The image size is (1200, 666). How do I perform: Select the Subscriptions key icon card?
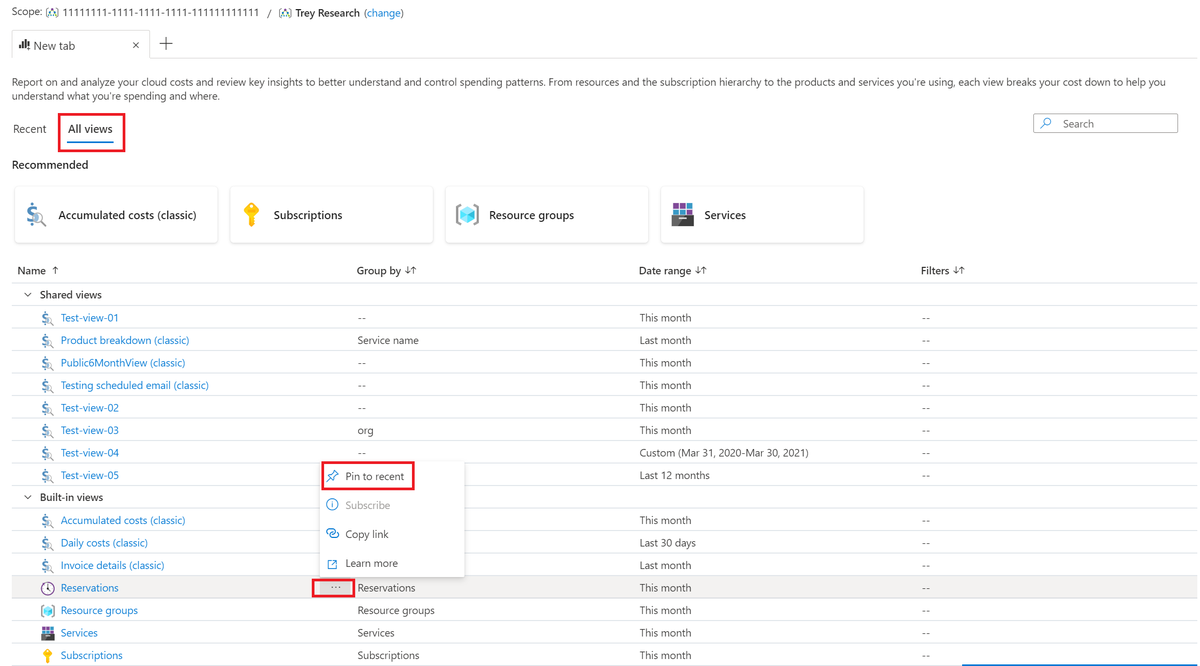252,214
